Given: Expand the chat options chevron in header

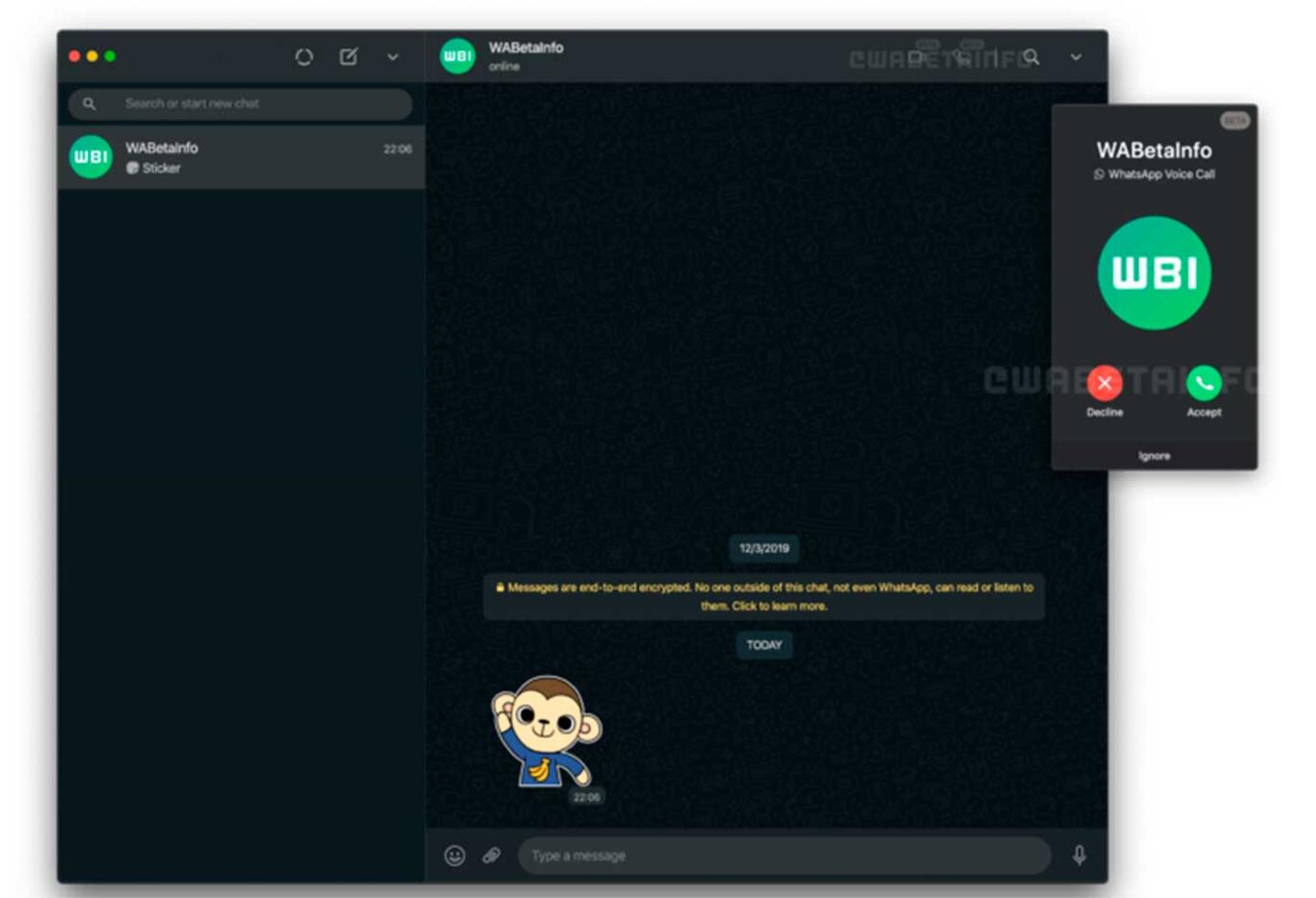Looking at the screenshot, I should (x=1076, y=57).
